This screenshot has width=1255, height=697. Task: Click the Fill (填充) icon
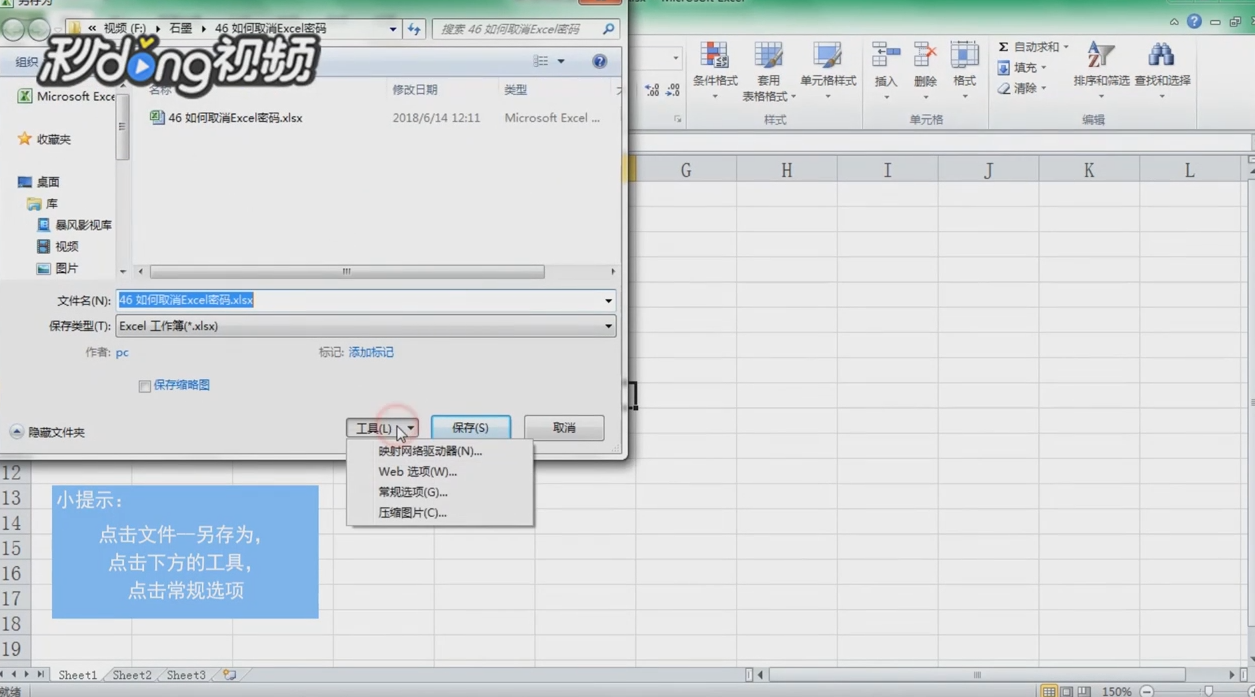point(1003,68)
